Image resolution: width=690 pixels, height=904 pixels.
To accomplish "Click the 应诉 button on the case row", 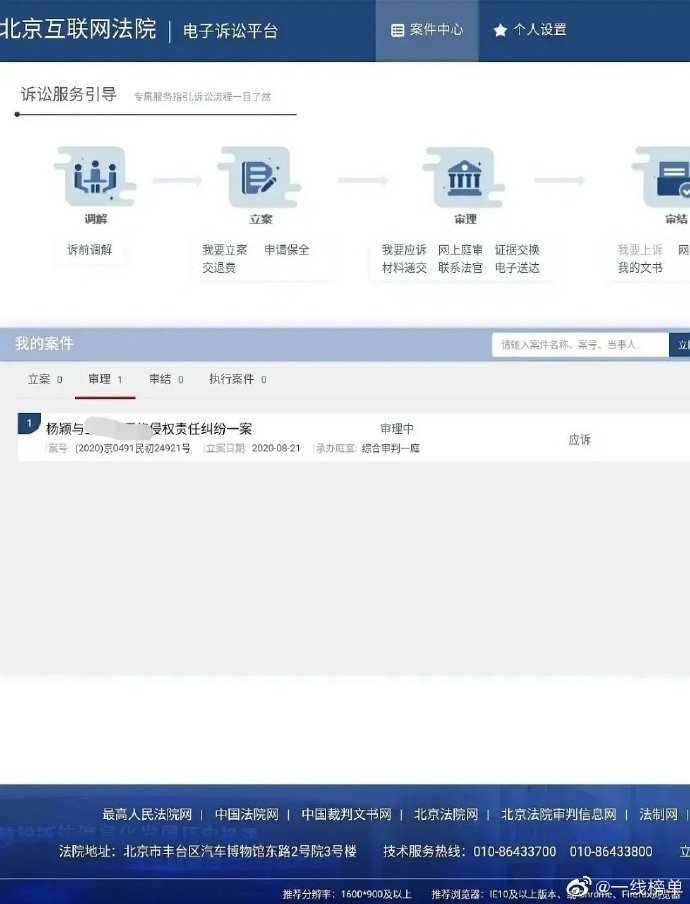I will (579, 440).
